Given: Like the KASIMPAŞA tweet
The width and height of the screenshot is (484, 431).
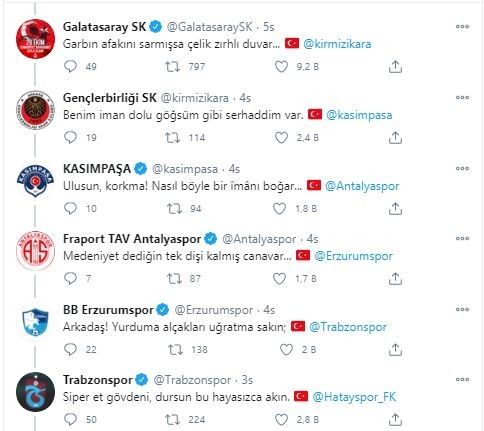Looking at the screenshot, I should point(279,209).
